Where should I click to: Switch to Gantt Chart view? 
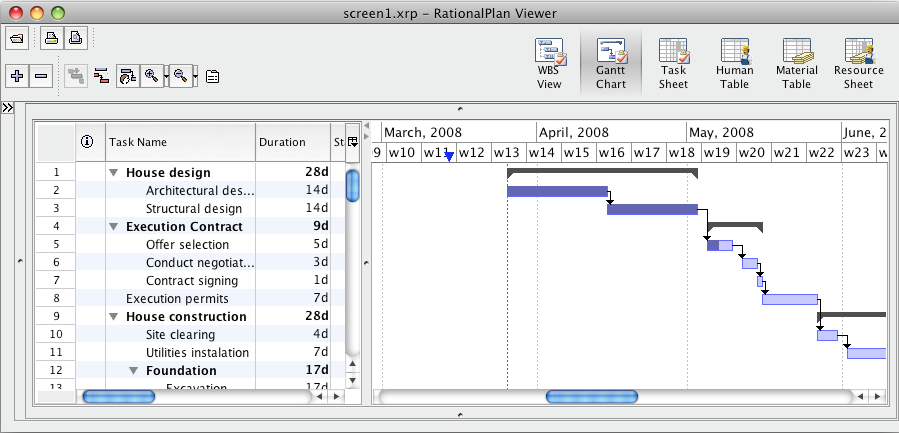click(x=611, y=63)
